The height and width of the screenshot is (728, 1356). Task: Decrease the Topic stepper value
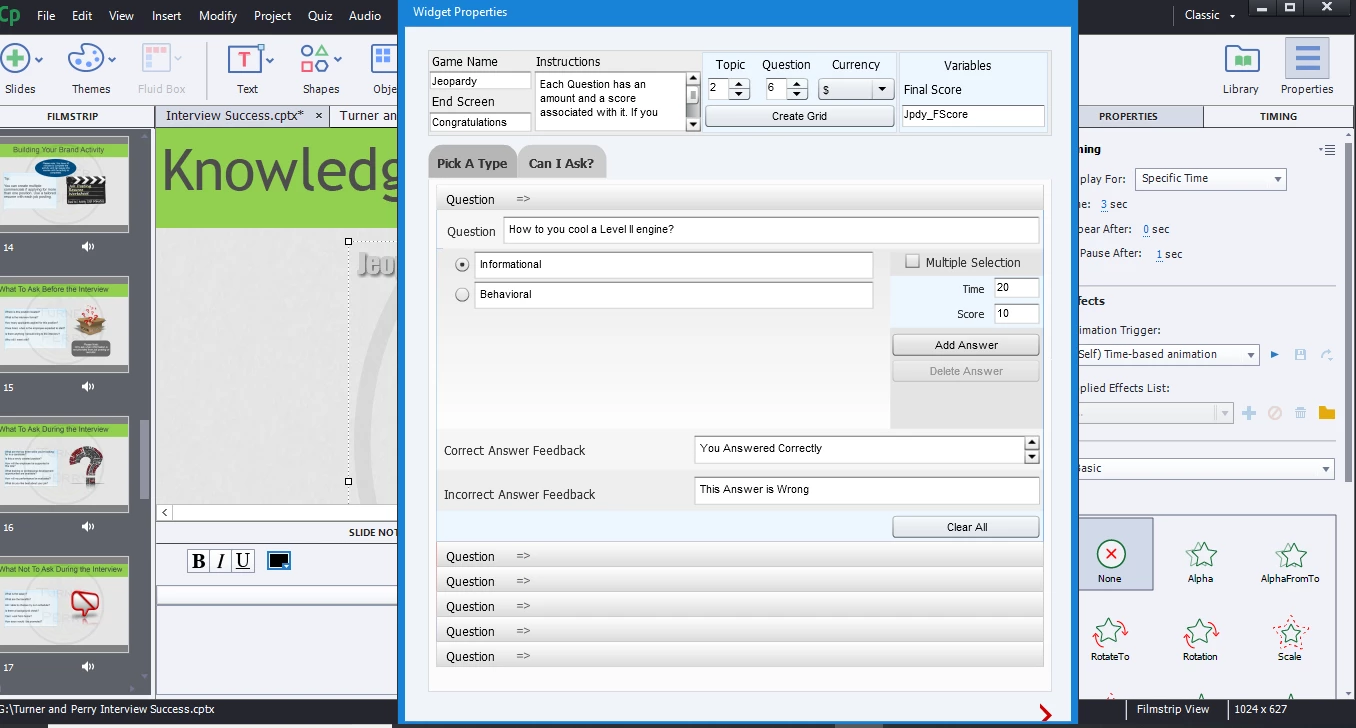(739, 94)
